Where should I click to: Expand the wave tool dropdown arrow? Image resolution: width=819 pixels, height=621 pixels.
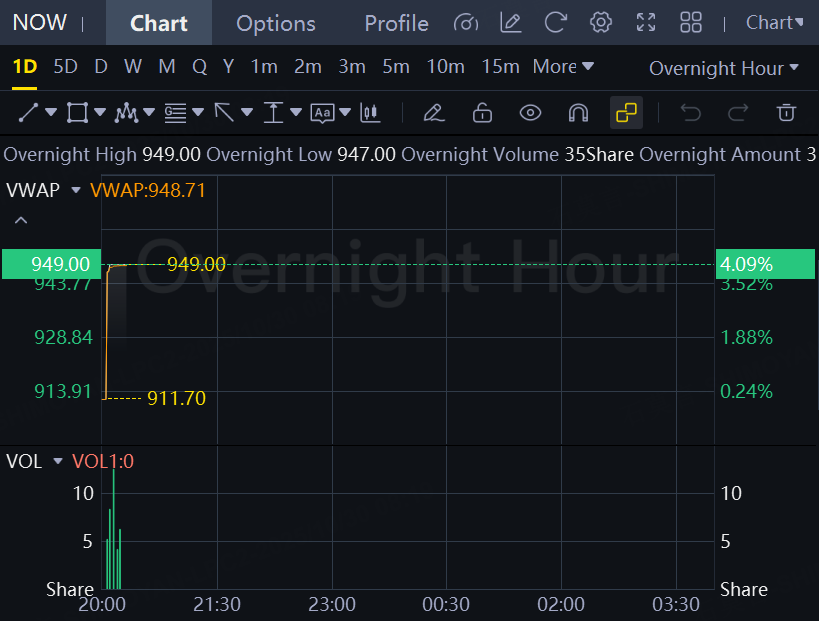coord(149,112)
